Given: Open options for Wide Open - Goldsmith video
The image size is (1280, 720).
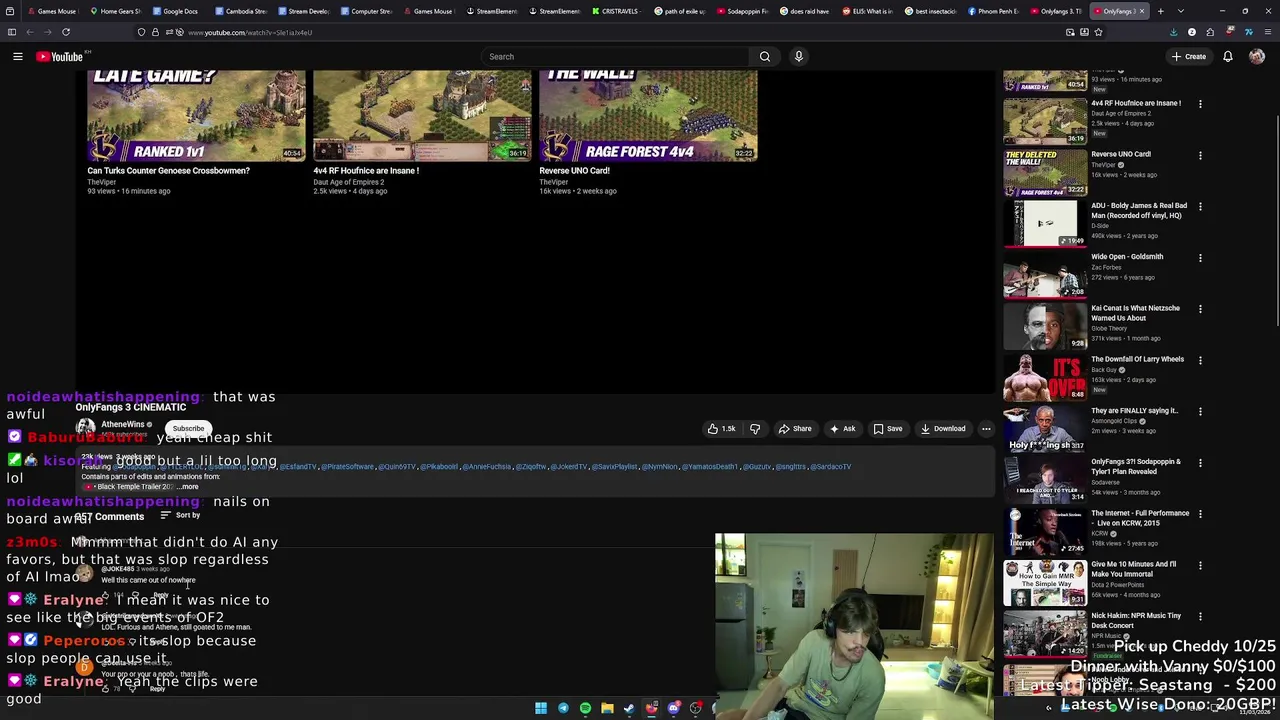Looking at the screenshot, I should (x=1200, y=258).
